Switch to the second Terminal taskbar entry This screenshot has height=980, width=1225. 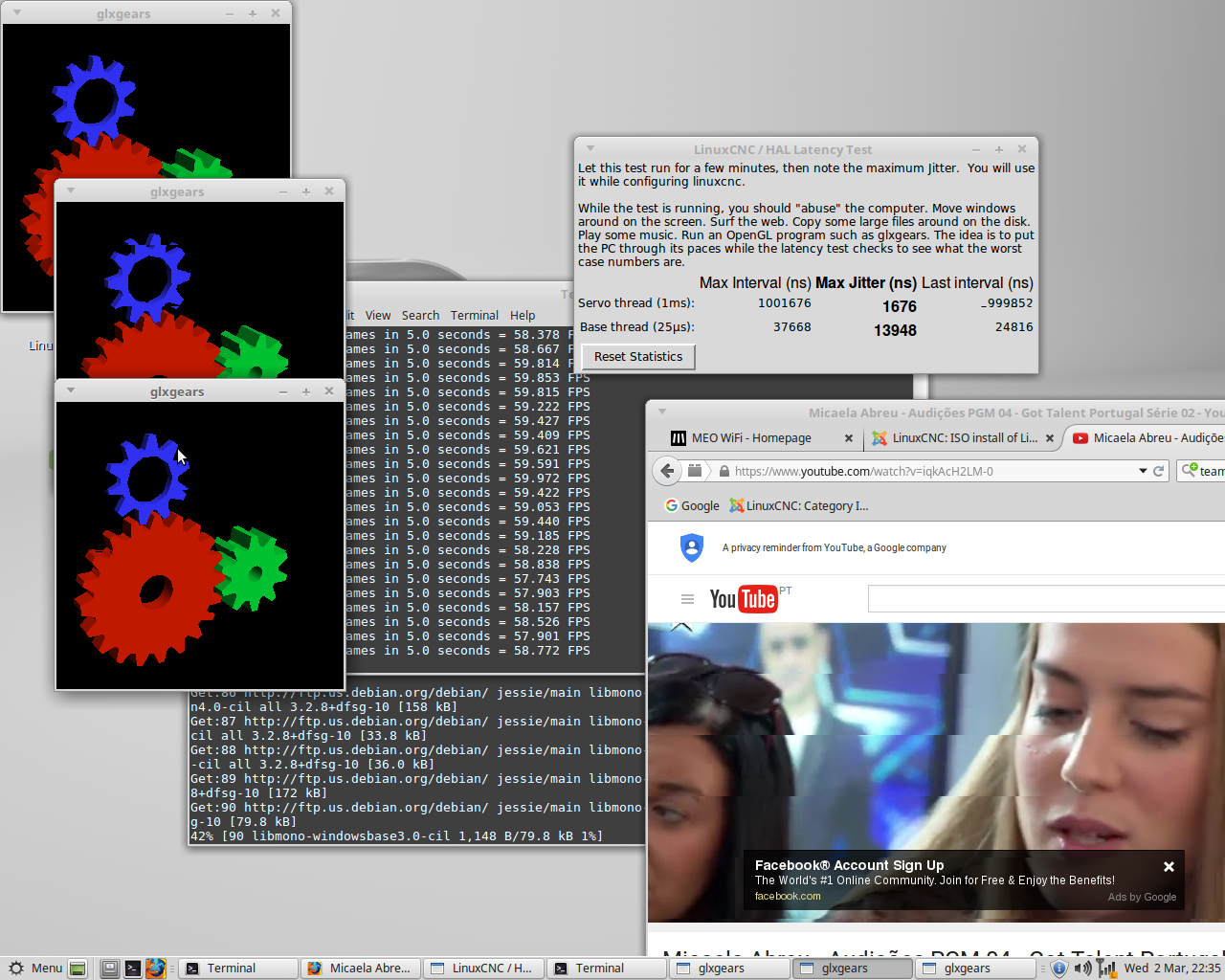point(606,969)
